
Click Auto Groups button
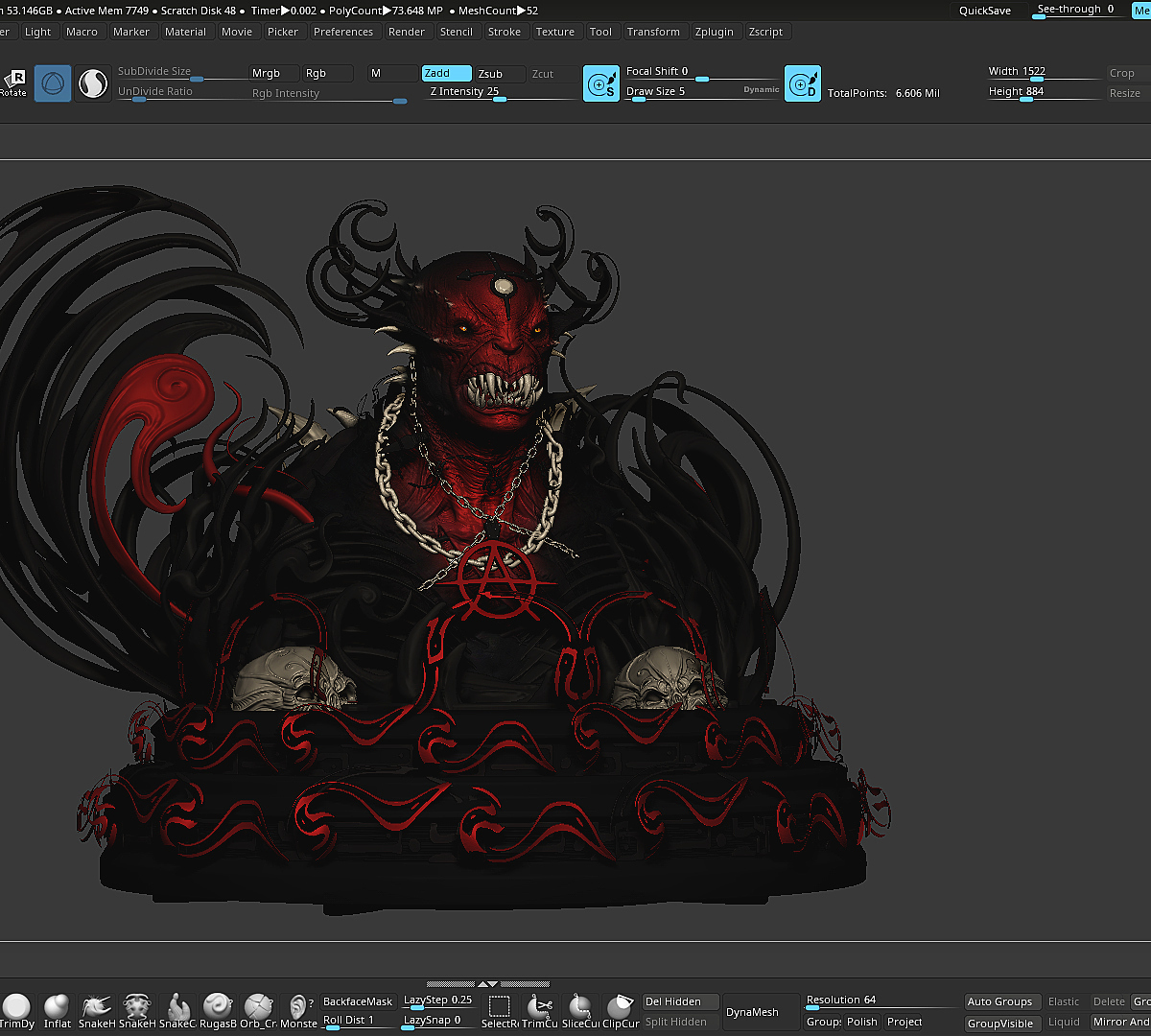coord(1000,1001)
